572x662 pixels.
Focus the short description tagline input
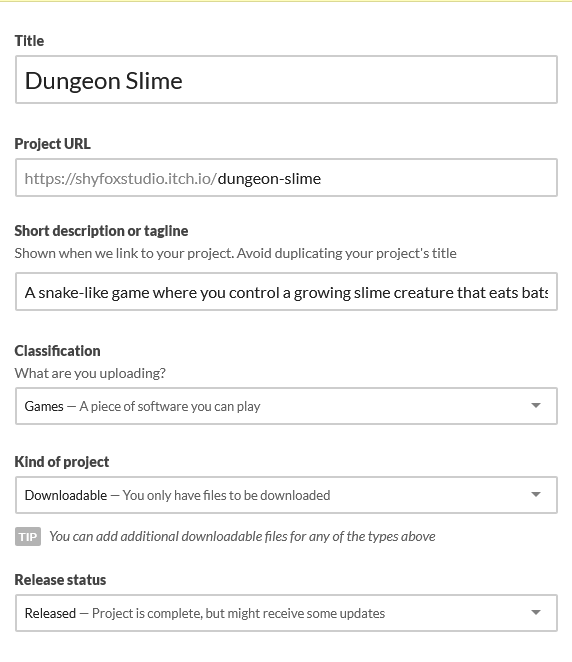(x=286, y=292)
